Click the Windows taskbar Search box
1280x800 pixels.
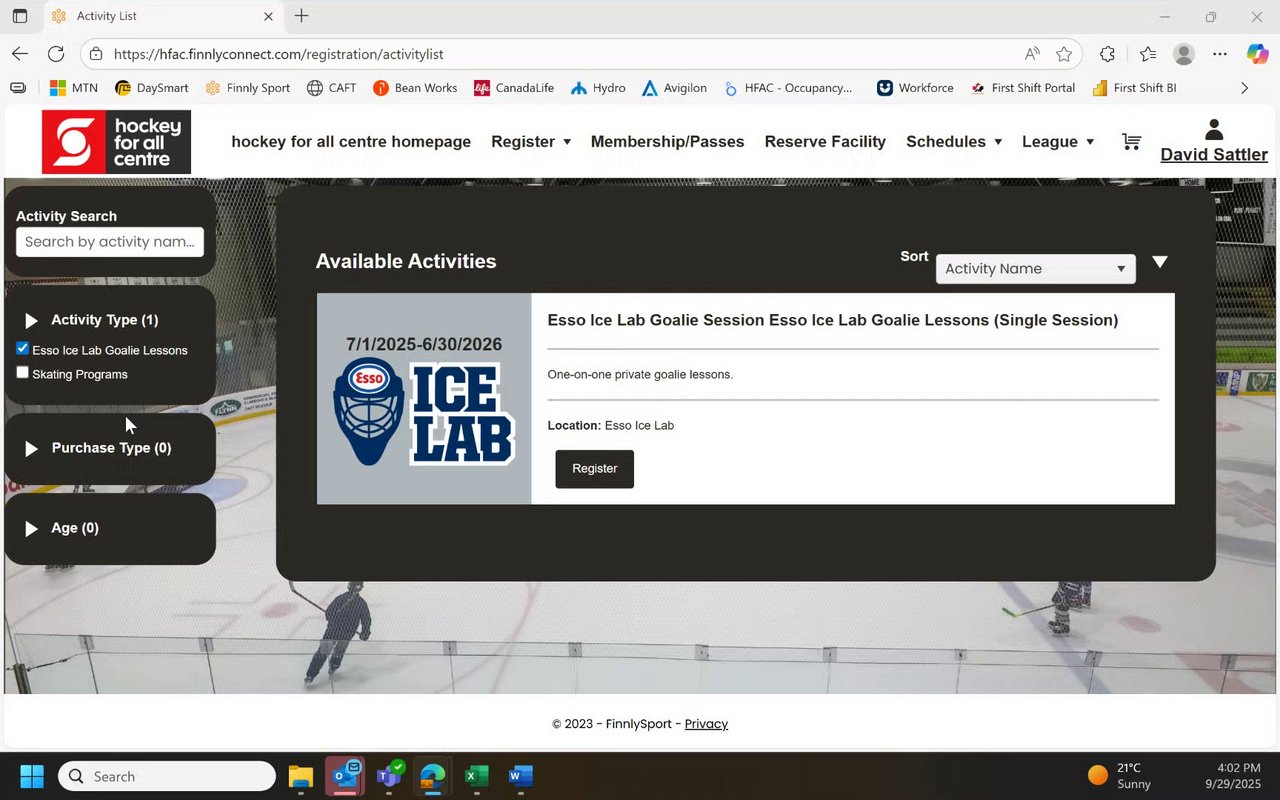pos(166,776)
